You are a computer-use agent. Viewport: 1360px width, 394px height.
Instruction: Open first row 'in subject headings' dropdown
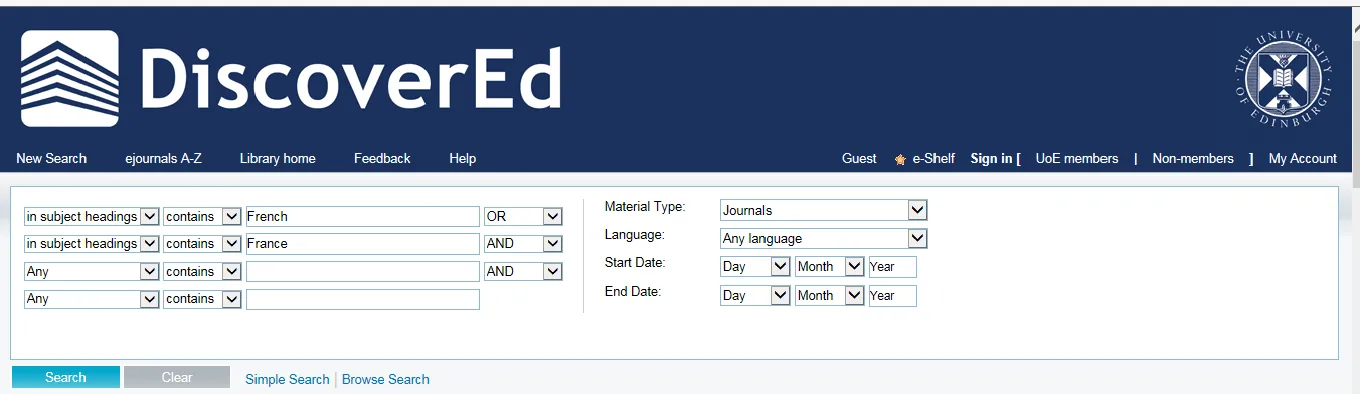point(92,216)
